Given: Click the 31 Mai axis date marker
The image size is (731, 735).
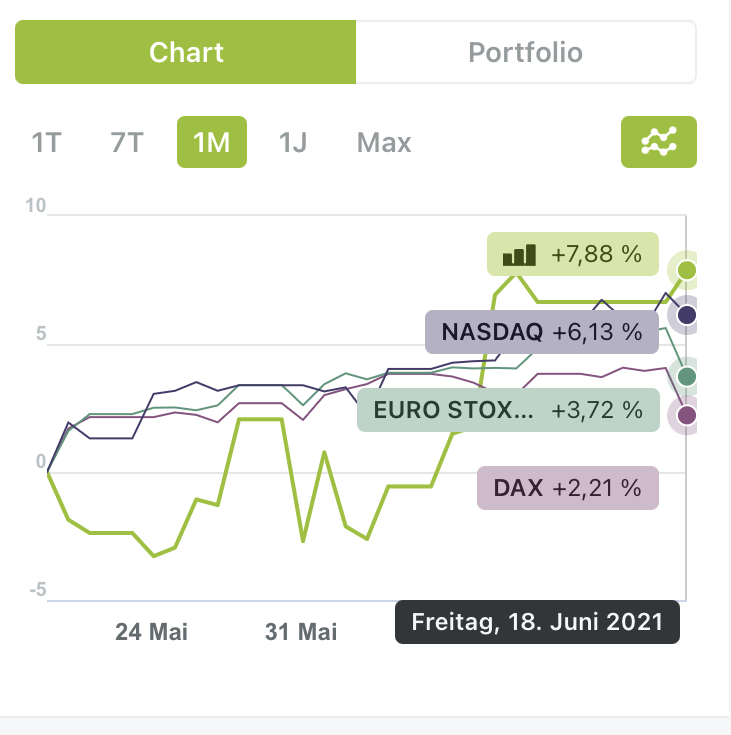Looking at the screenshot, I should pos(301,632).
